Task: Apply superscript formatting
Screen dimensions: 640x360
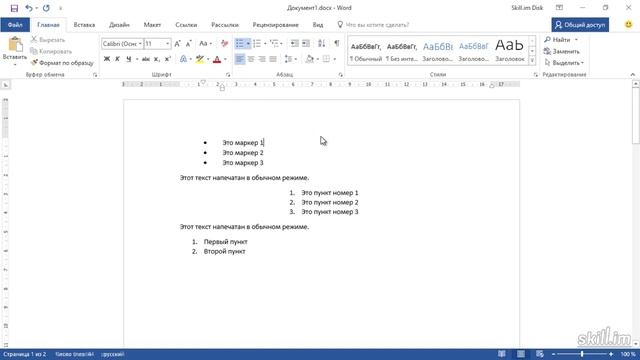Action: (167, 59)
